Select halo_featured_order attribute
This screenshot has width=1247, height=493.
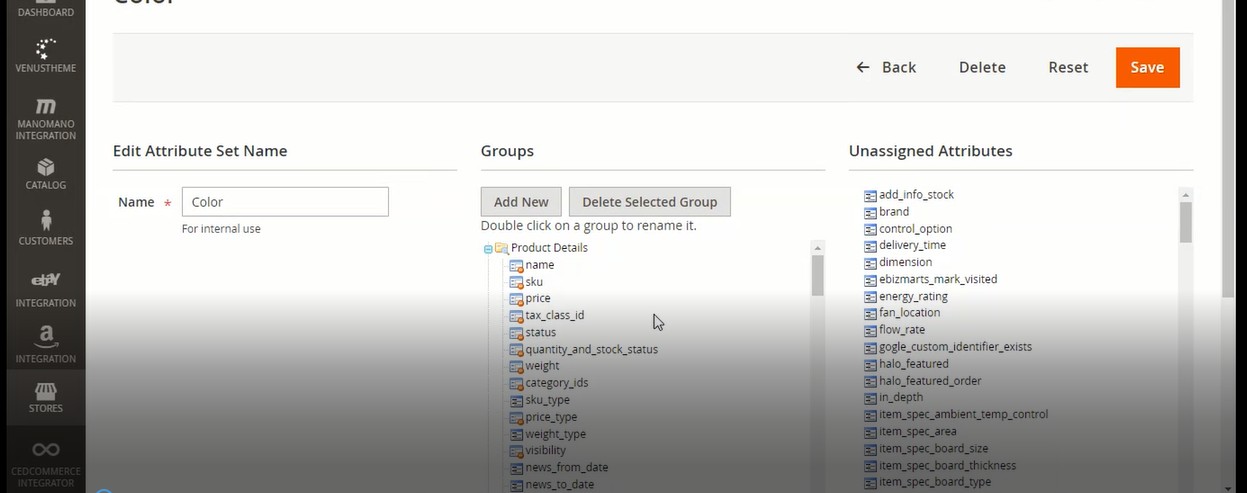click(x=930, y=381)
